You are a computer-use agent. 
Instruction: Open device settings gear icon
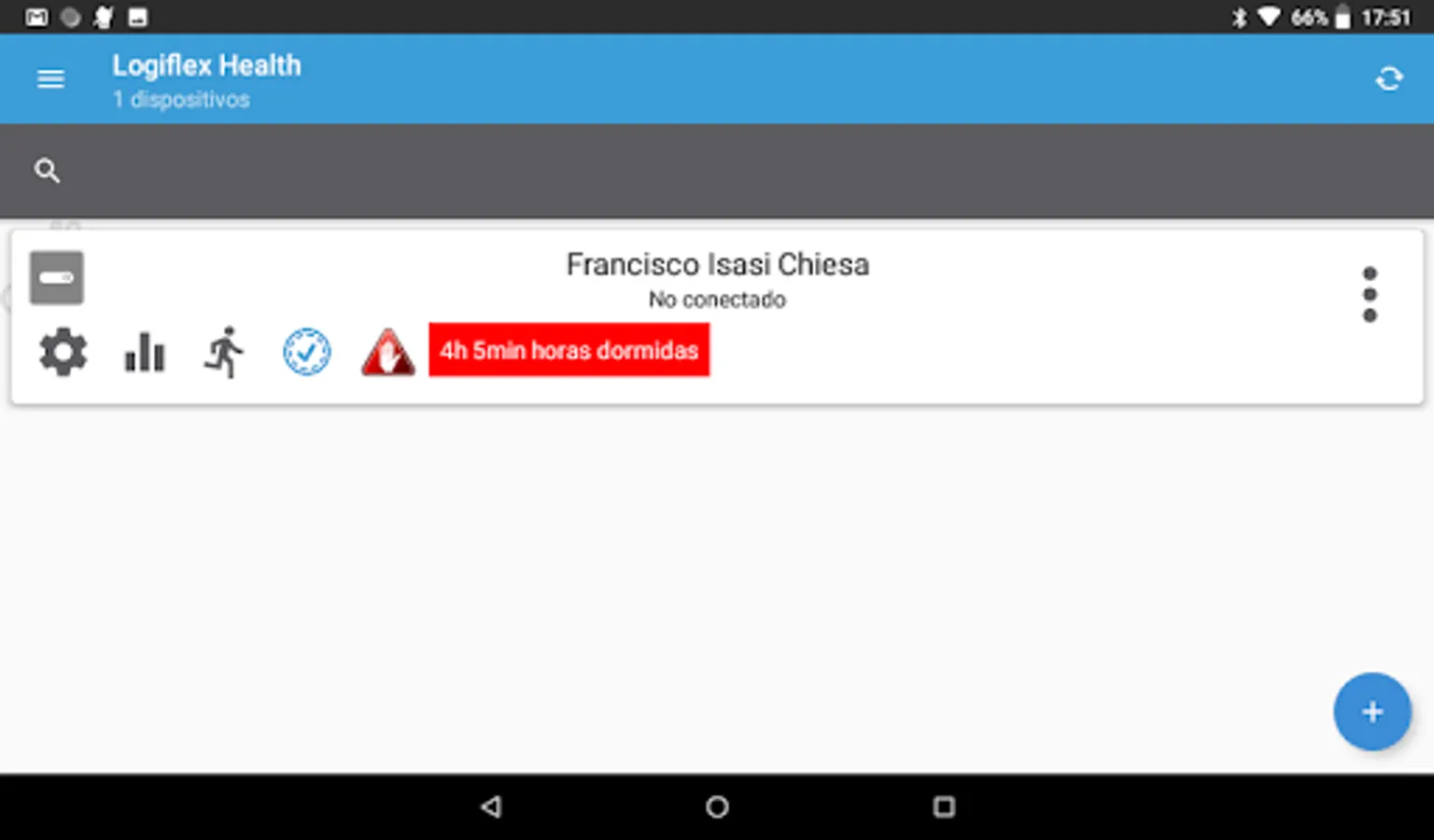[x=63, y=353]
